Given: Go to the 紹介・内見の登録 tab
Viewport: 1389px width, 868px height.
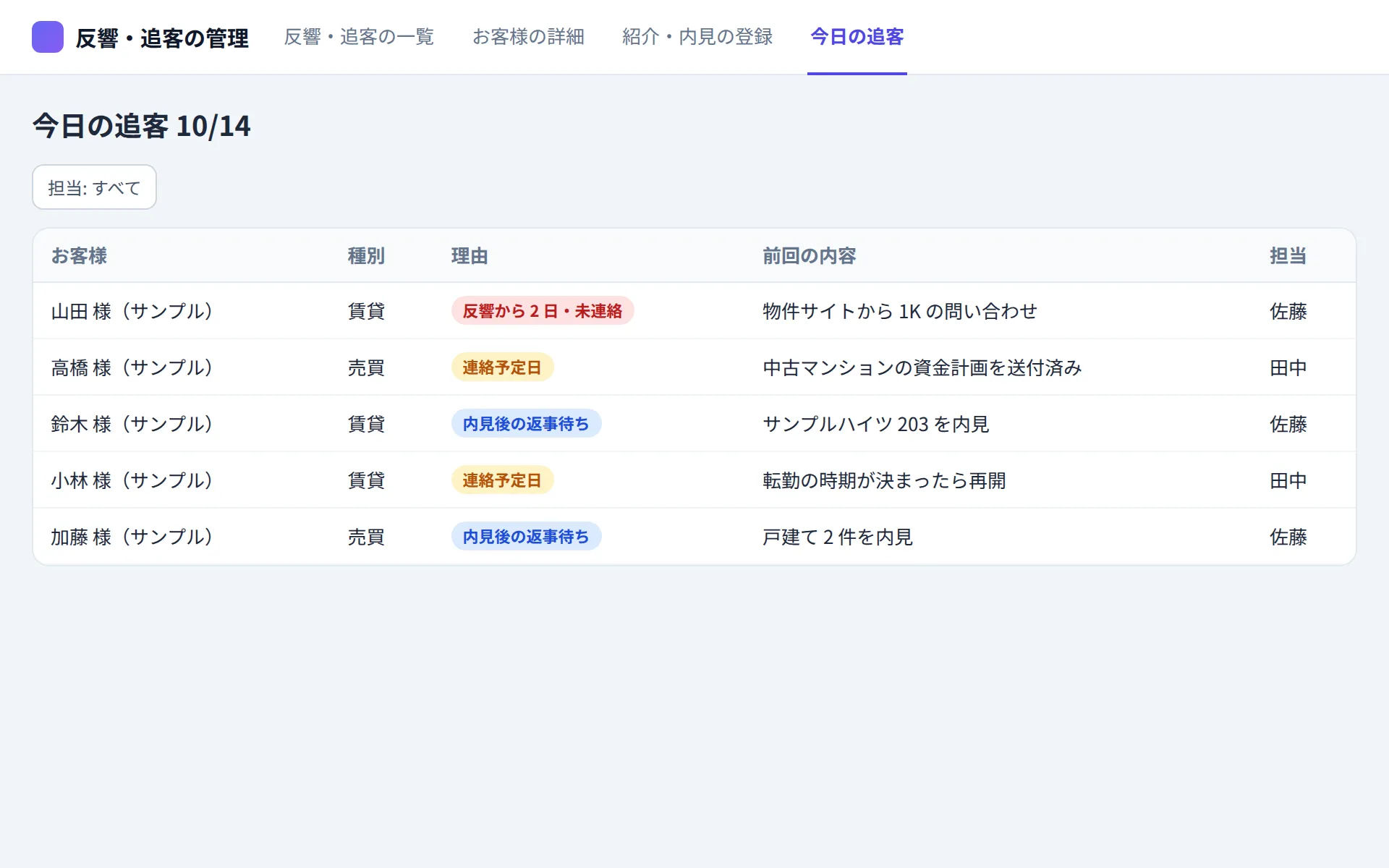Looking at the screenshot, I should click(697, 37).
